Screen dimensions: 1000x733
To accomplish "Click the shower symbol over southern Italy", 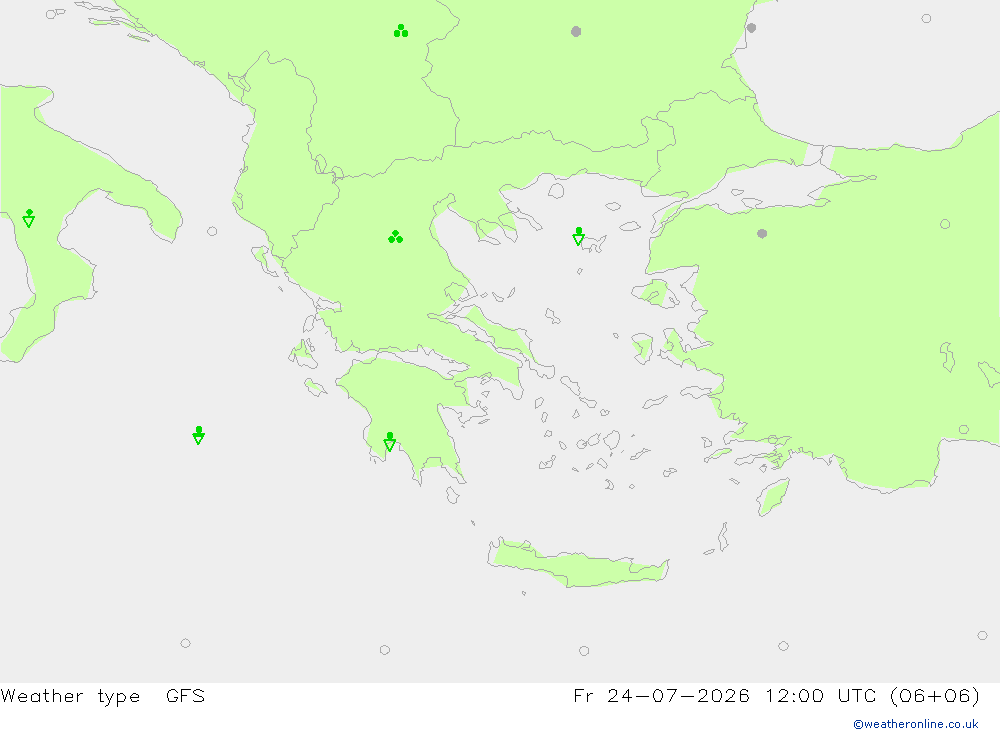I will pyautogui.click(x=29, y=218).
